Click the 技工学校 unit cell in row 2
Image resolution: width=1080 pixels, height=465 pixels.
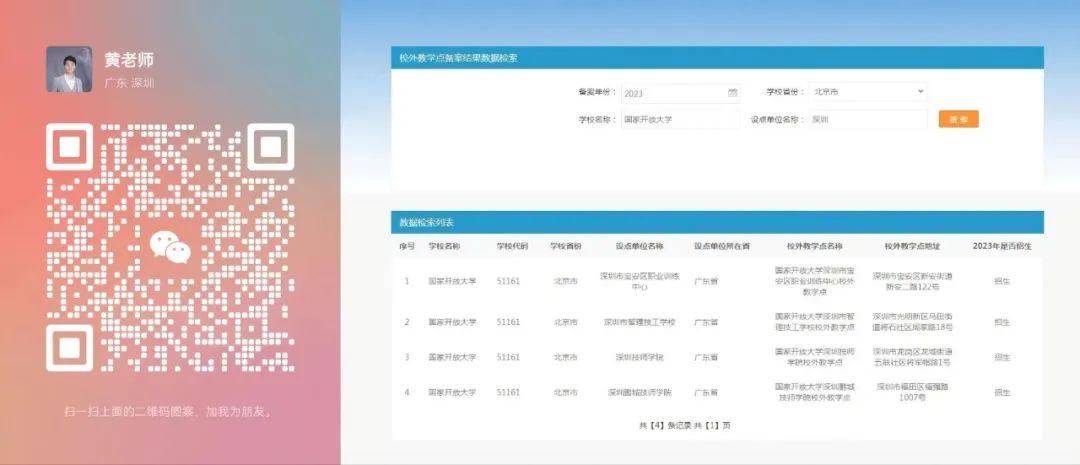point(639,322)
